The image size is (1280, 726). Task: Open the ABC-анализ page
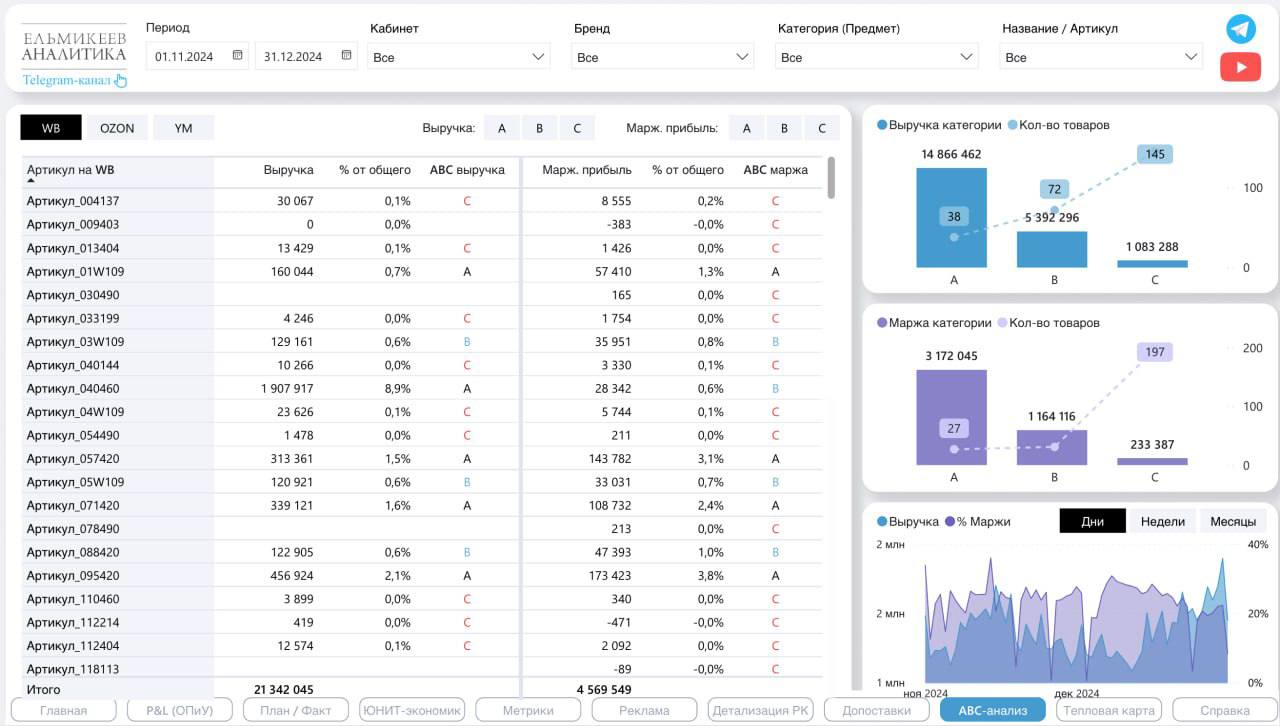pos(993,710)
